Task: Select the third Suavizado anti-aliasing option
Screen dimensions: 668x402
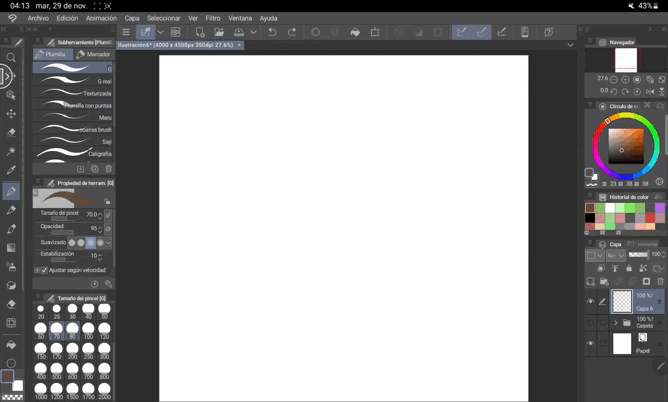Action: (x=90, y=242)
